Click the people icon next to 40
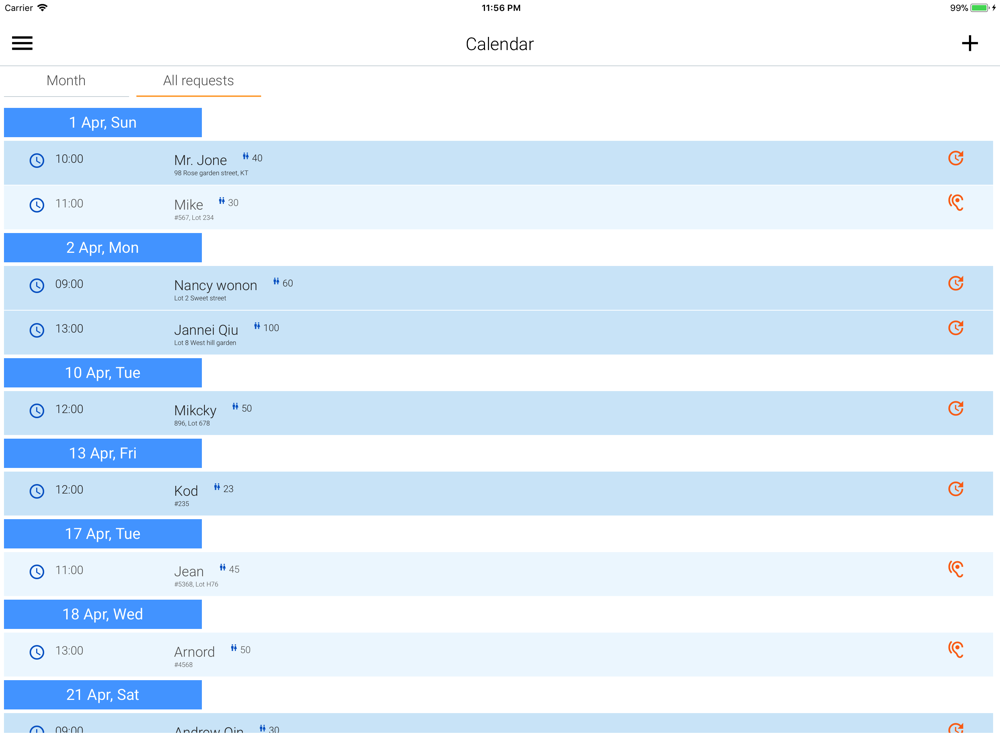The width and height of the screenshot is (1000, 750). coord(246,157)
